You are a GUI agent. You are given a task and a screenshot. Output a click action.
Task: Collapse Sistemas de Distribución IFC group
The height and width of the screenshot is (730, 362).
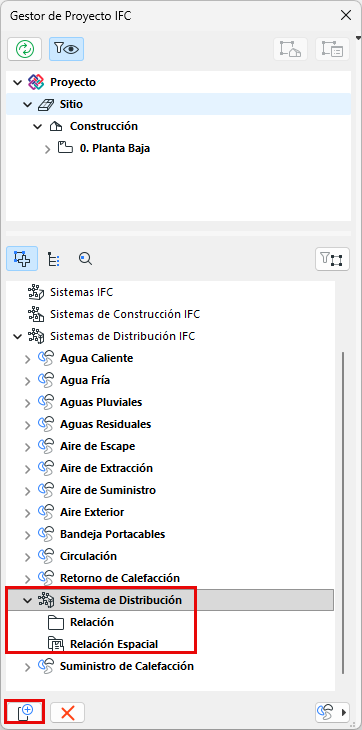pyautogui.click(x=18, y=337)
